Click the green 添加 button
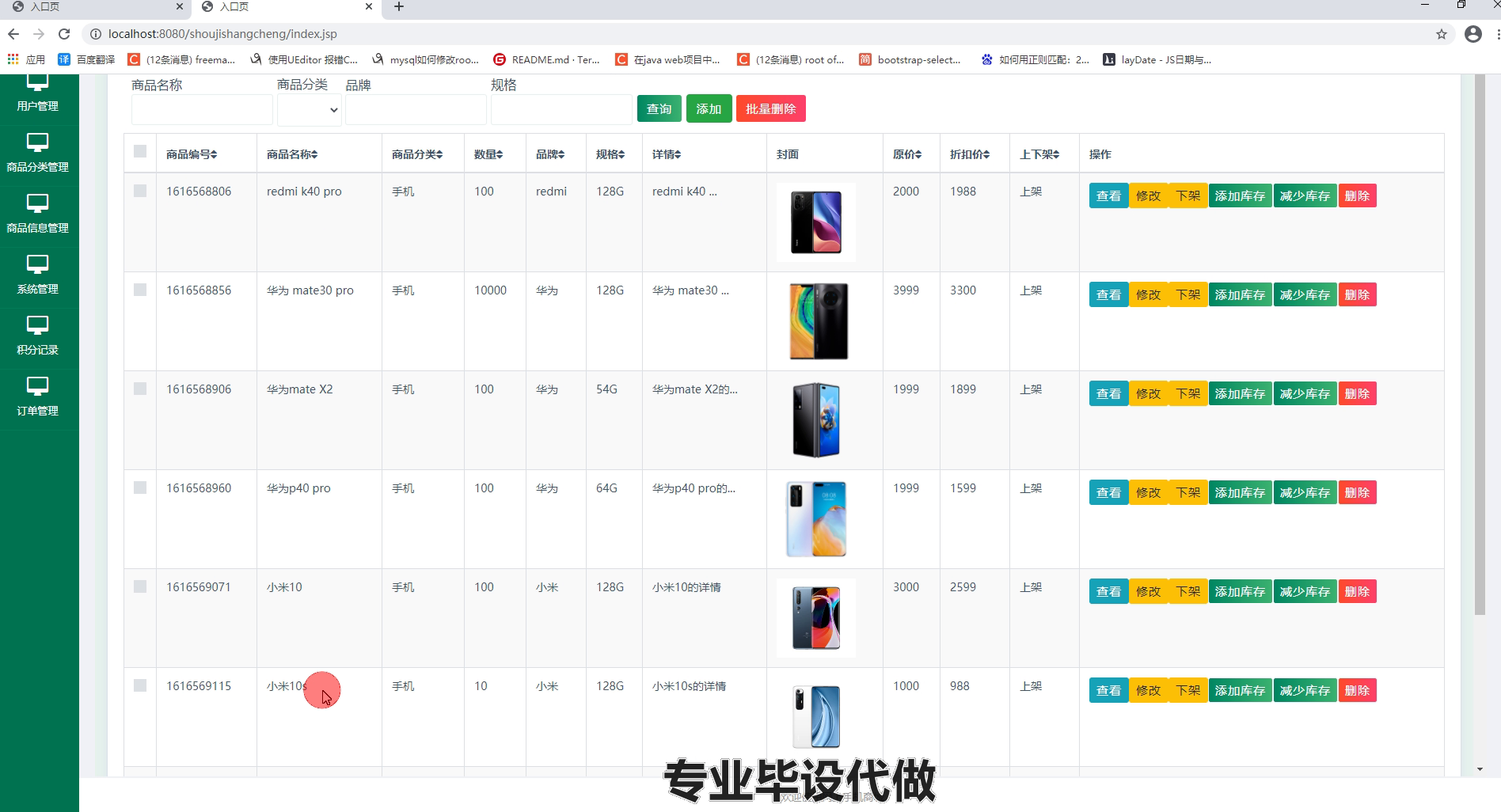The image size is (1501, 812). [709, 109]
